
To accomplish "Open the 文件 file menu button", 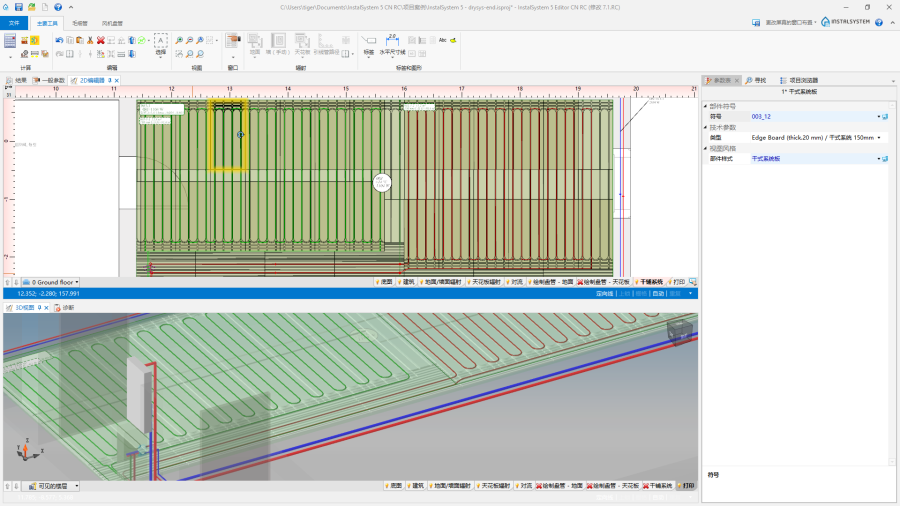I will tap(14, 22).
